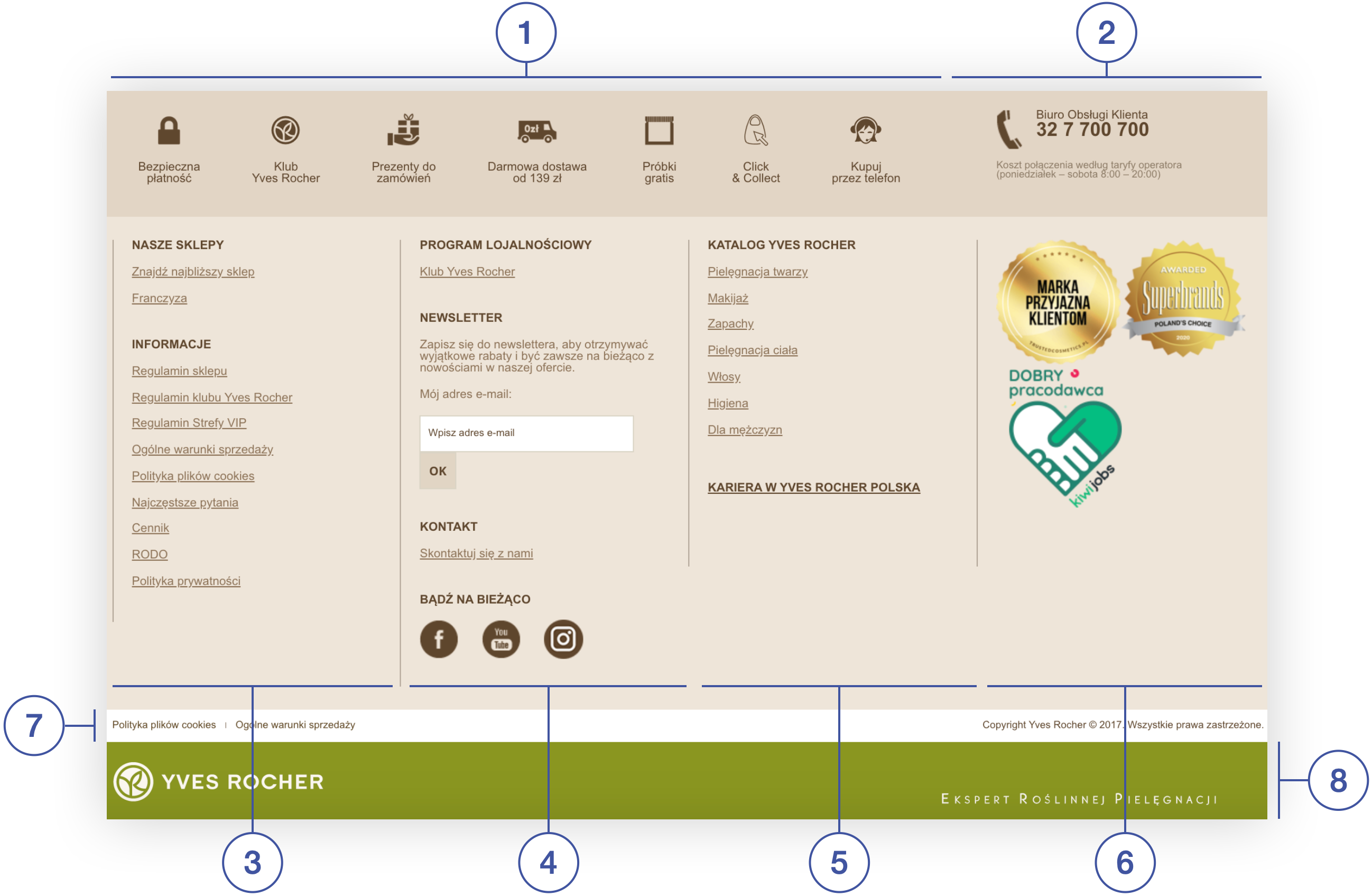This screenshot has width=1372, height=896.
Task: Click Polityka plików cookies in the bottom bar
Action: 164,725
